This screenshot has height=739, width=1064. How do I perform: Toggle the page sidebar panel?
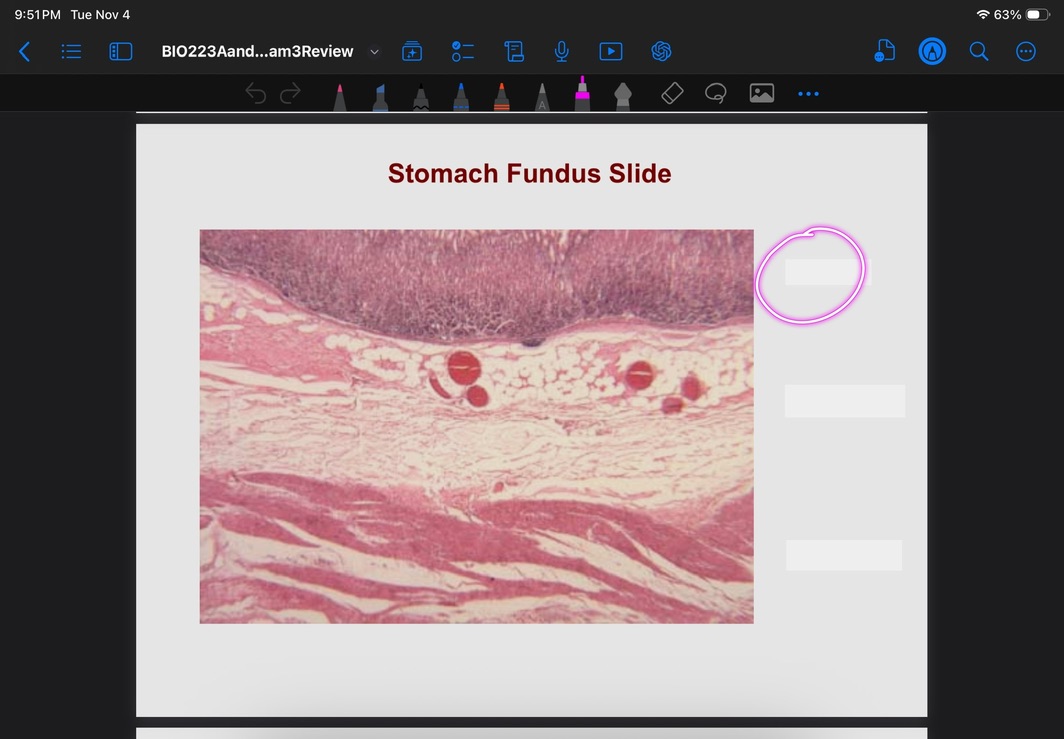click(x=120, y=52)
